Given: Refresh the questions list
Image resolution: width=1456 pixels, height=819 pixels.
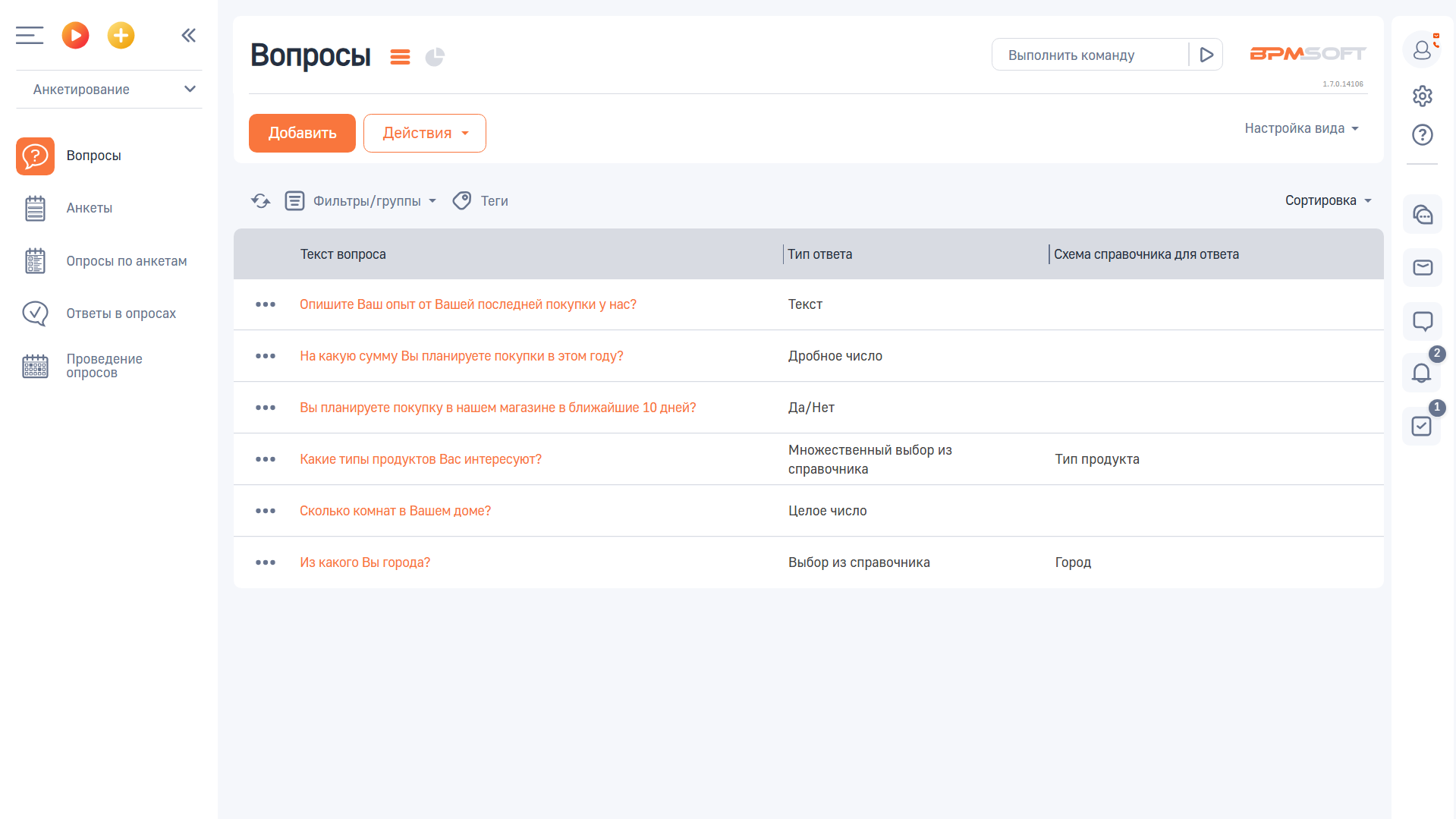Looking at the screenshot, I should [260, 201].
